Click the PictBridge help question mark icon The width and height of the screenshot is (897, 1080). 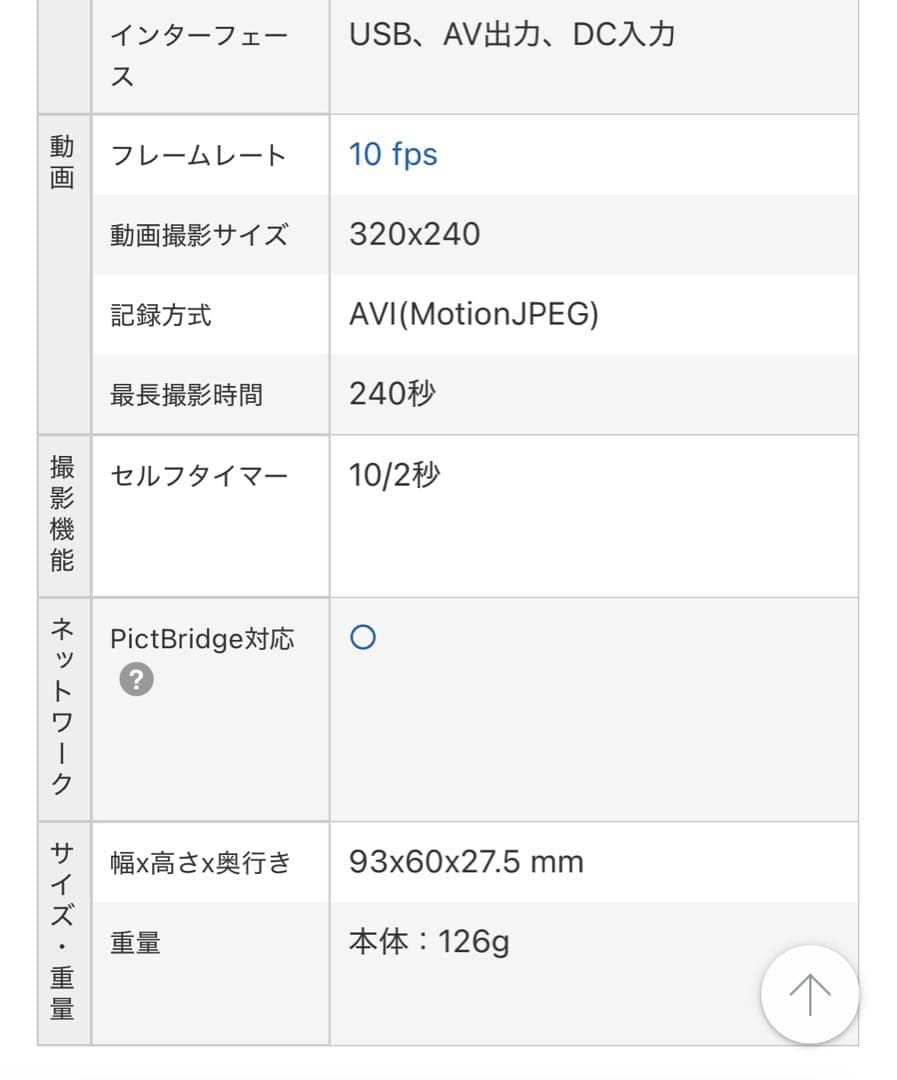point(136,680)
